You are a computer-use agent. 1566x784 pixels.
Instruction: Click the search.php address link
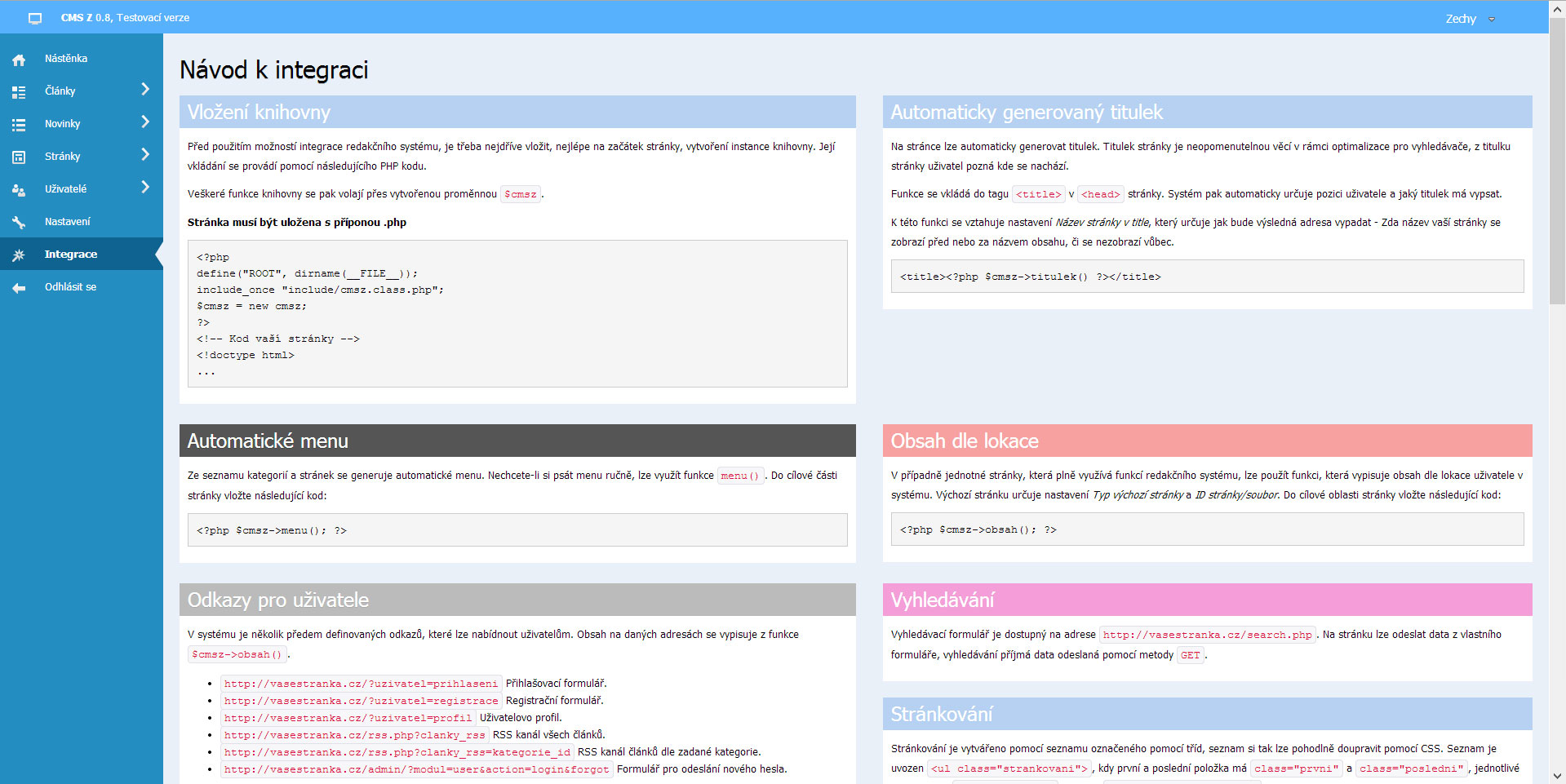[1207, 635]
